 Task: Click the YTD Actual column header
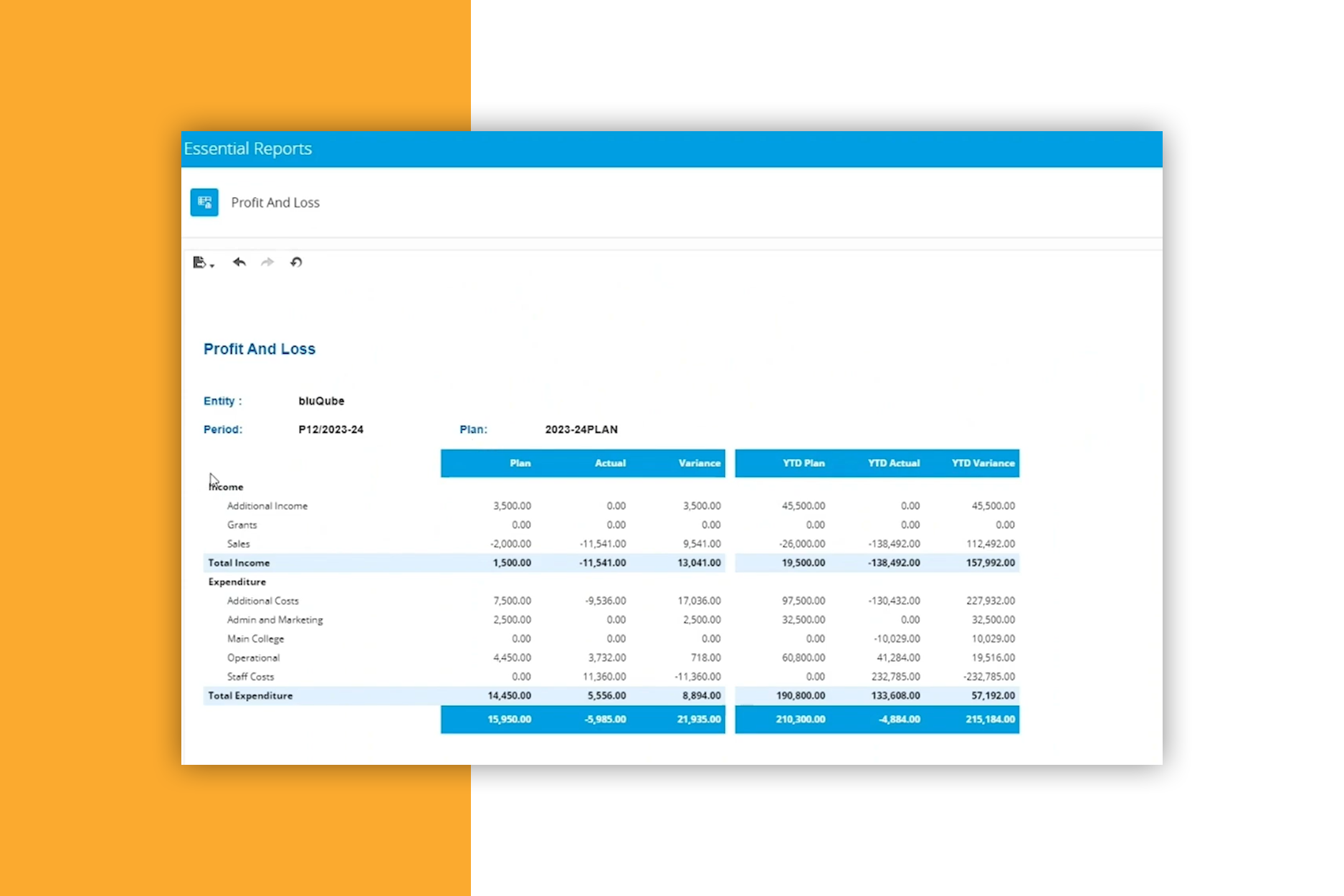tap(893, 463)
